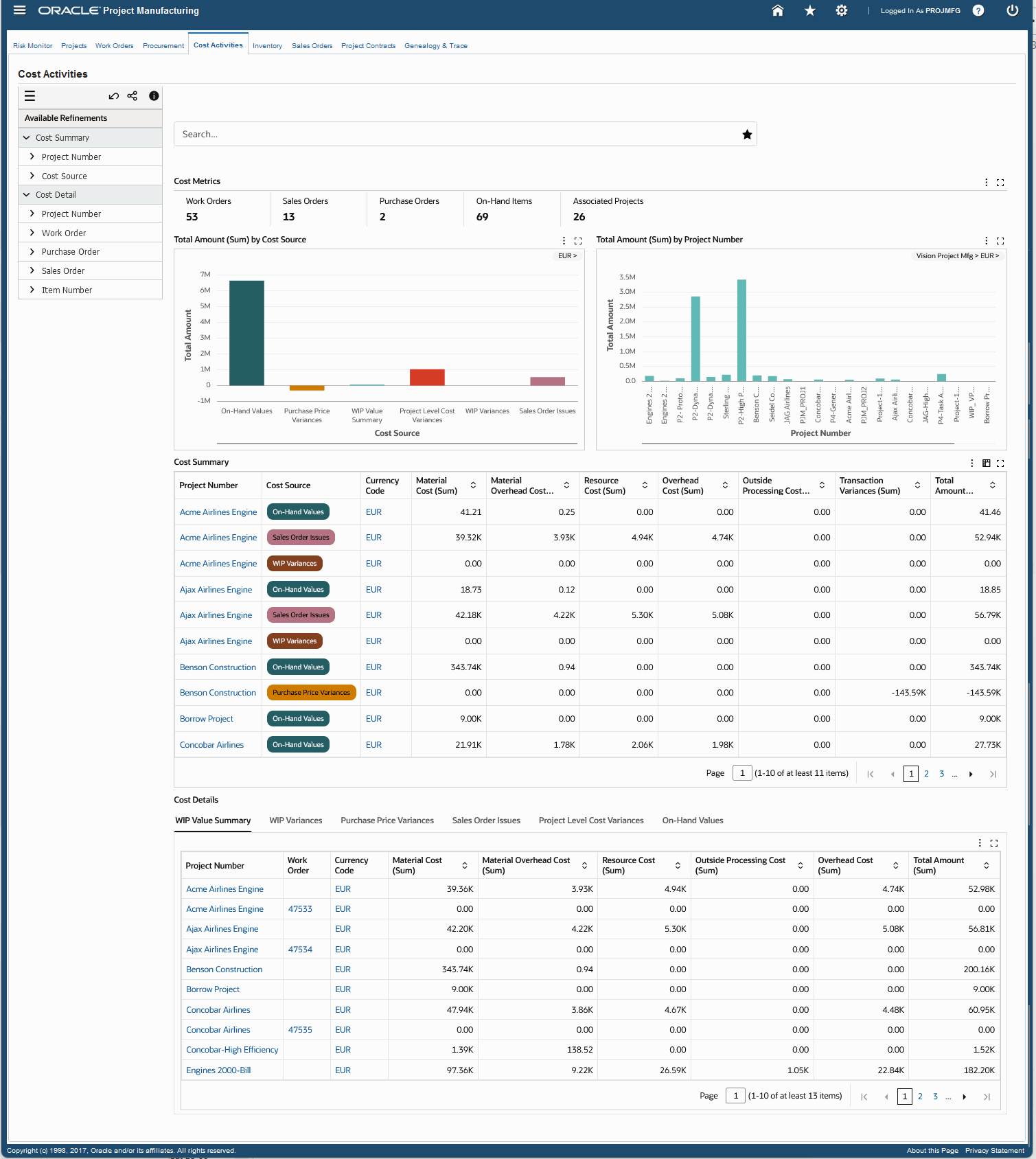The height and width of the screenshot is (1159, 1036).
Task: Click the Project Level Cost Variances red bar
Action: pyautogui.click(x=427, y=377)
